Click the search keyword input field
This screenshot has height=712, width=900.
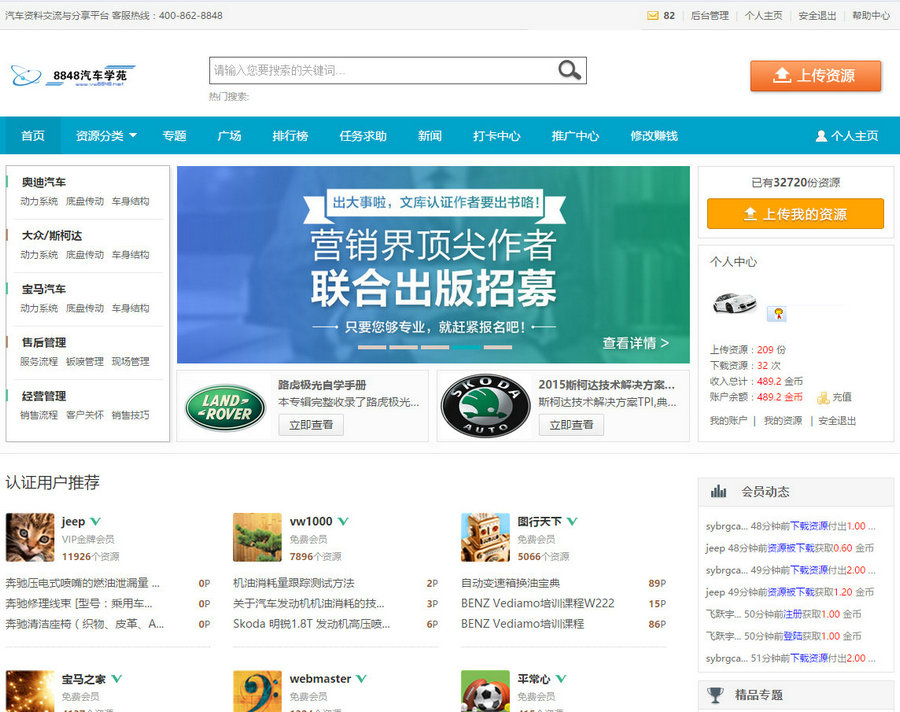[x=383, y=70]
